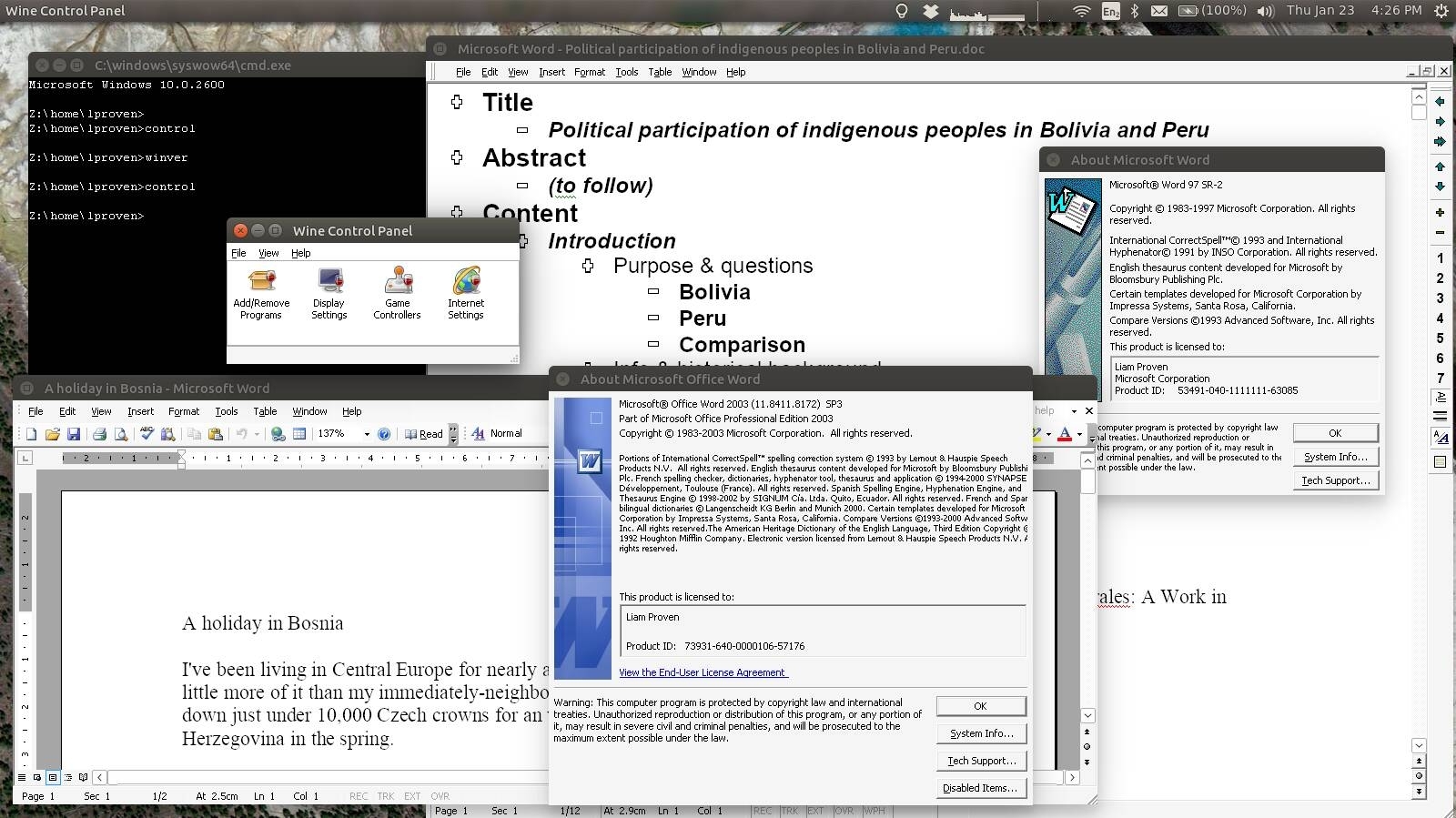Click the volume indicator in top panel
Viewport: 1456px width, 818px height.
pos(1265,11)
